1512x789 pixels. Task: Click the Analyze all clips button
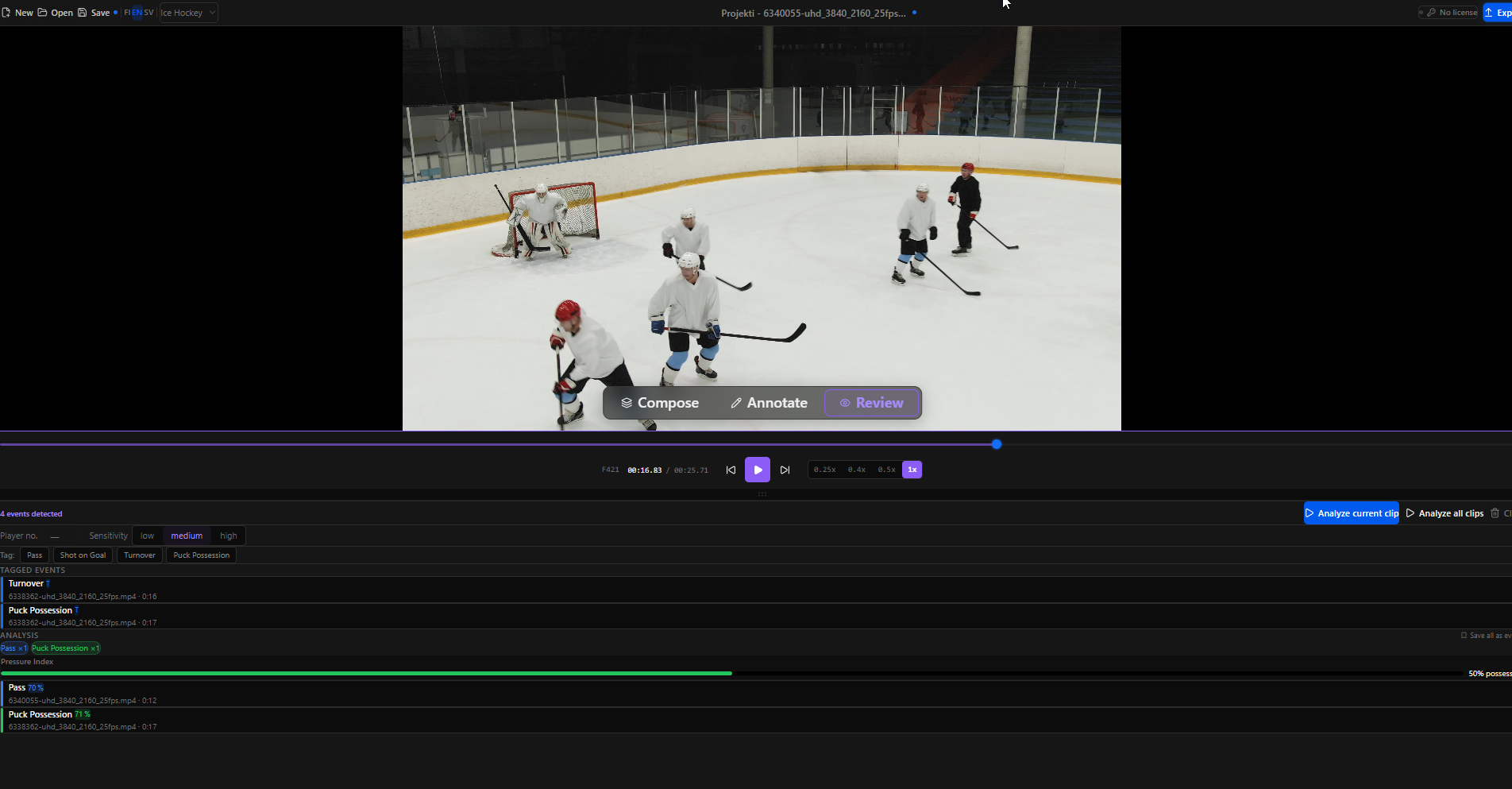(x=1444, y=513)
